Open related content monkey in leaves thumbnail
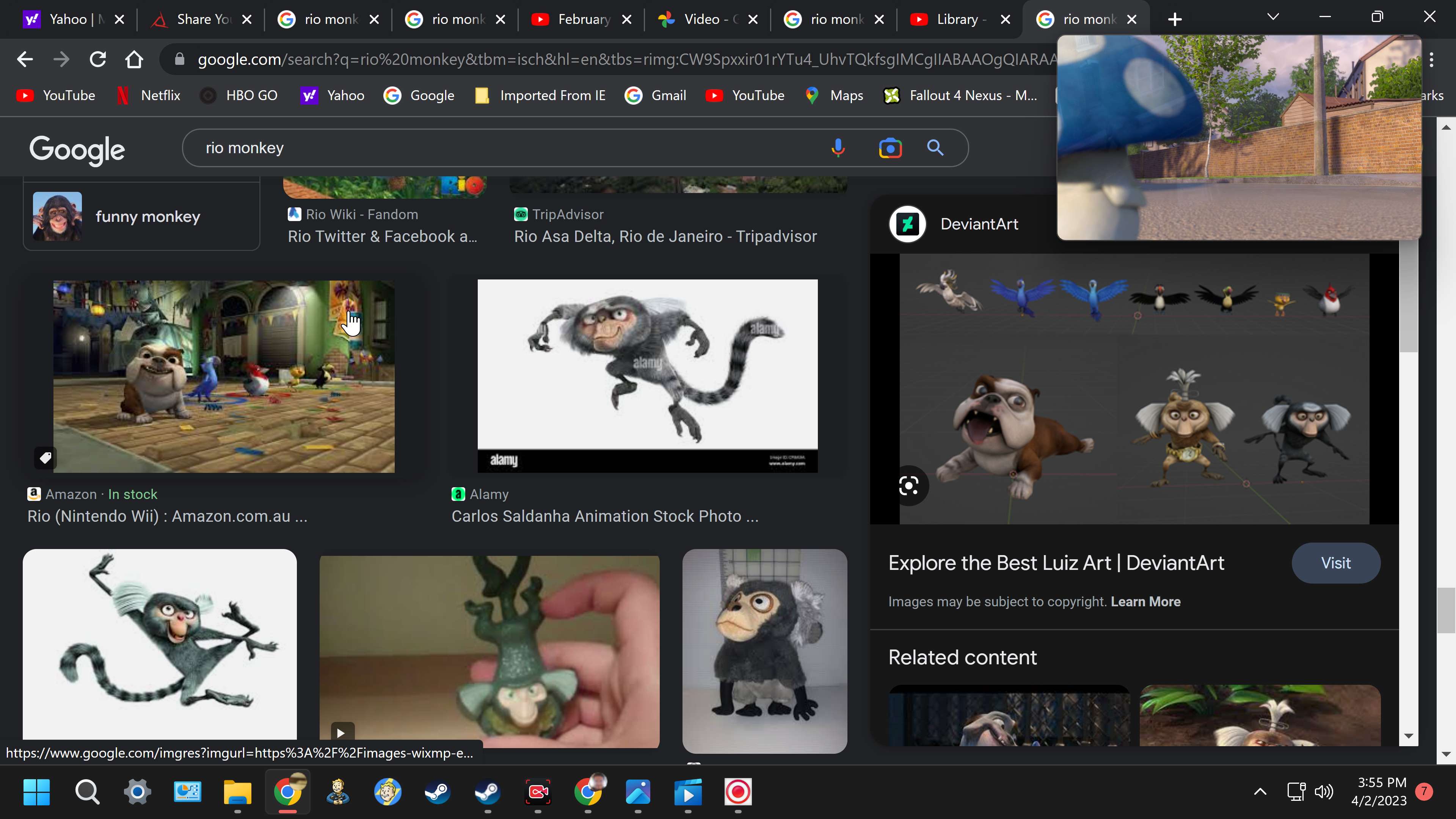This screenshot has height=819, width=1456. (1260, 715)
